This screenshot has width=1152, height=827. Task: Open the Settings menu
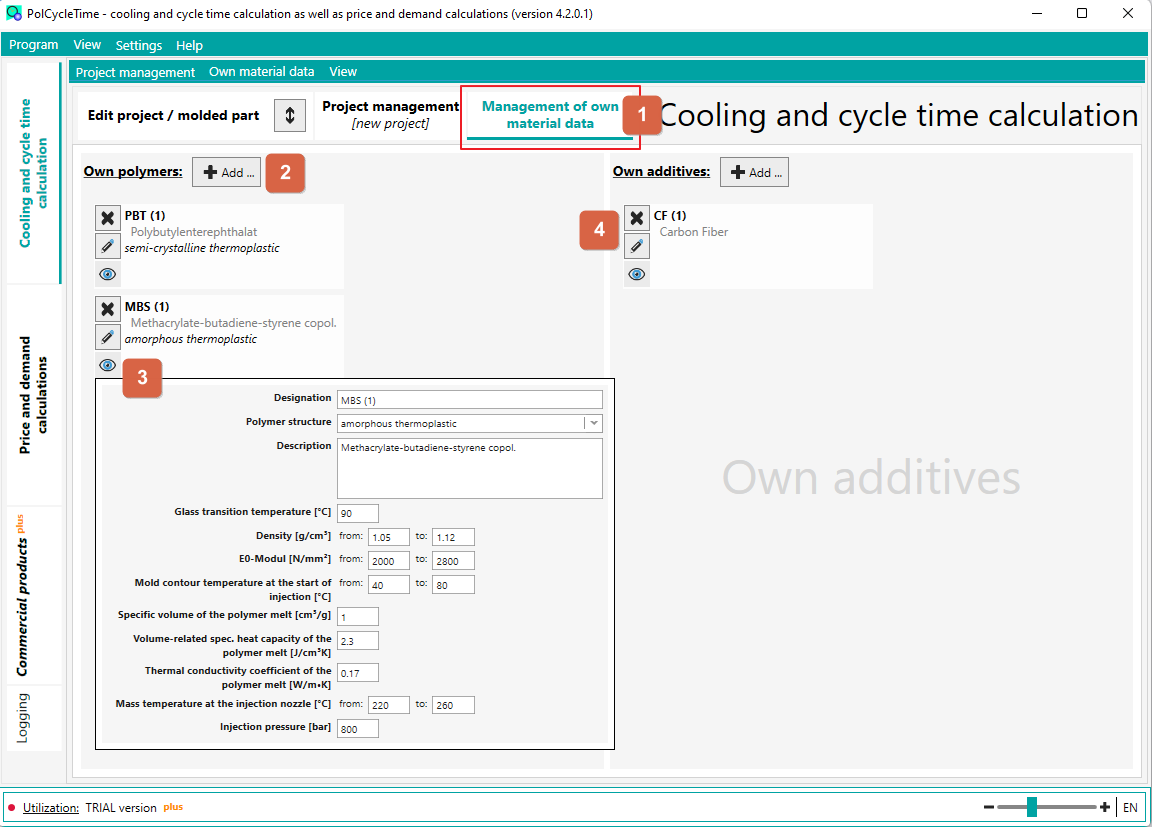tap(139, 46)
